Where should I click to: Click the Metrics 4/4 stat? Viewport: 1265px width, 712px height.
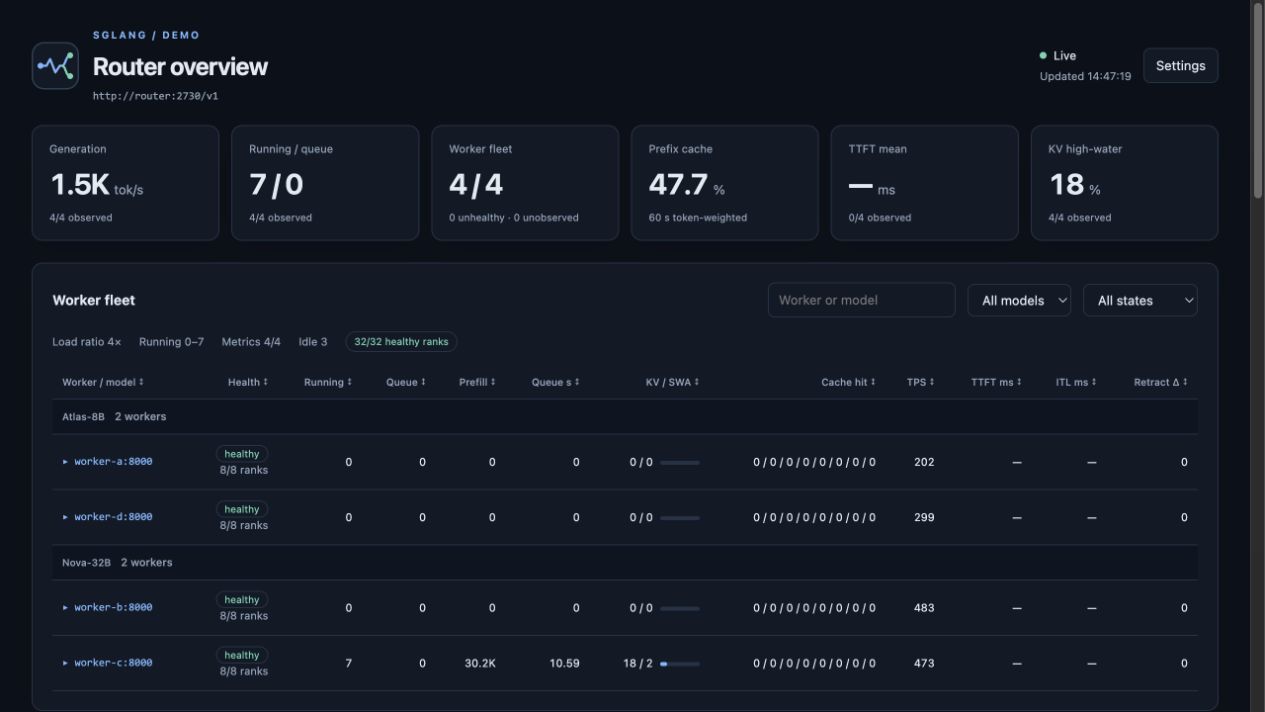(x=251, y=342)
